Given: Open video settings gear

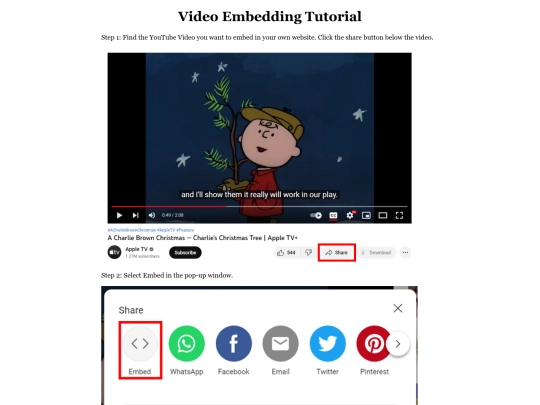Looking at the screenshot, I should click(350, 215).
